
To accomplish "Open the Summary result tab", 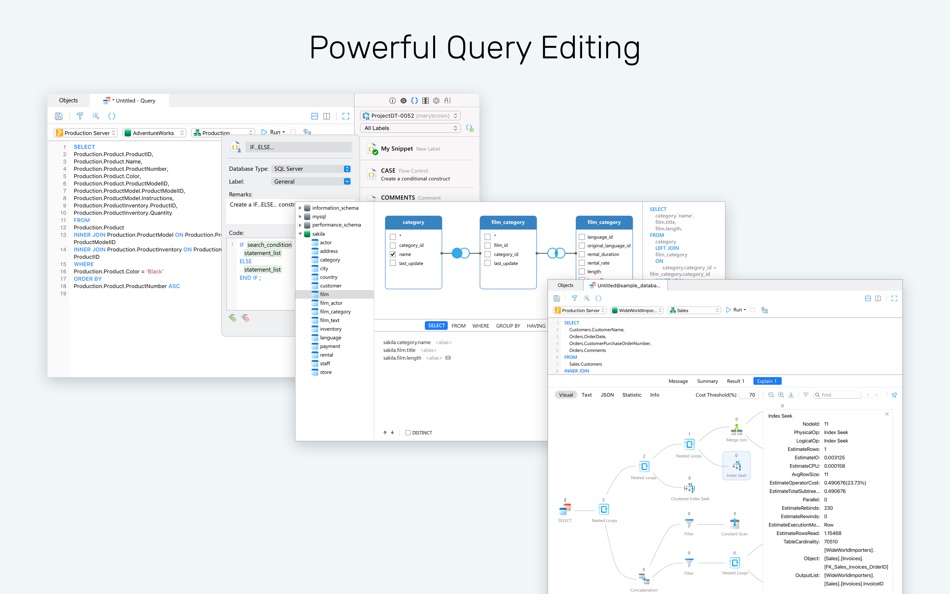I will 707,381.
